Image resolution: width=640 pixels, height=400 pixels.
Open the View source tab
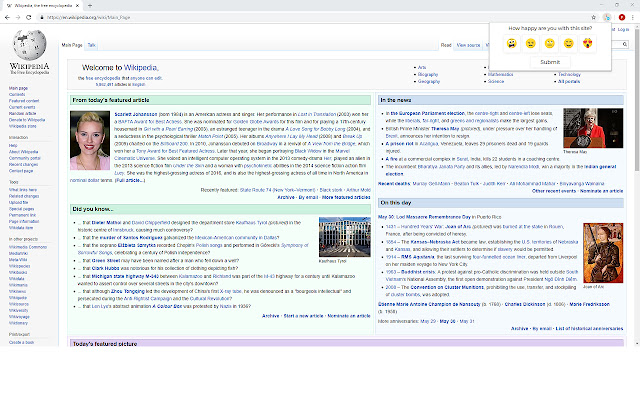(x=468, y=45)
